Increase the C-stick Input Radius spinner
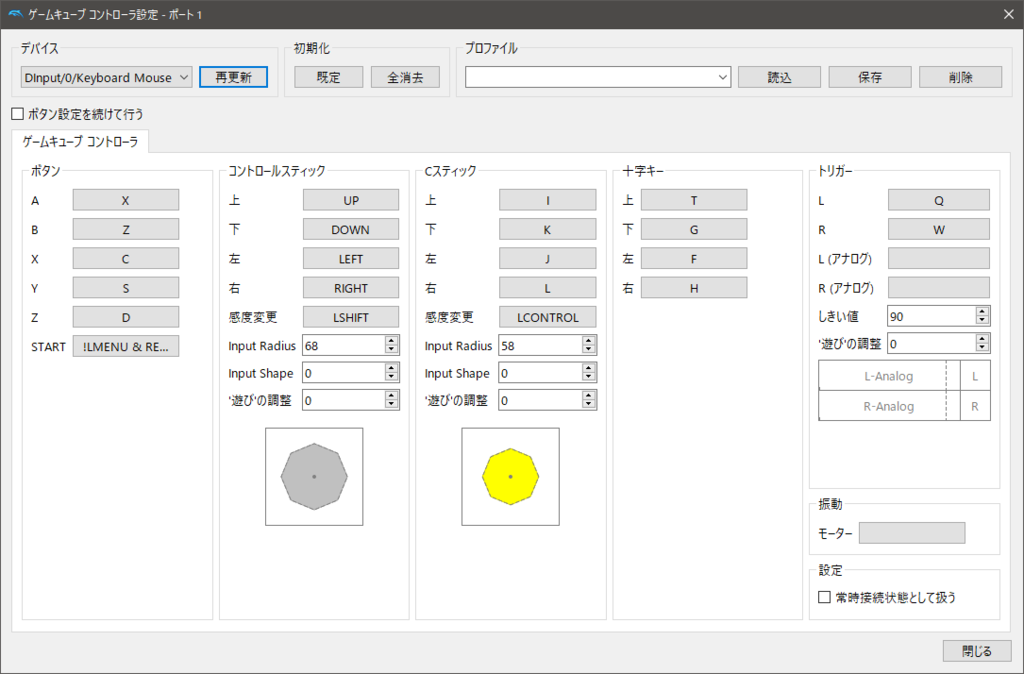This screenshot has width=1024, height=674. pyautogui.click(x=588, y=341)
